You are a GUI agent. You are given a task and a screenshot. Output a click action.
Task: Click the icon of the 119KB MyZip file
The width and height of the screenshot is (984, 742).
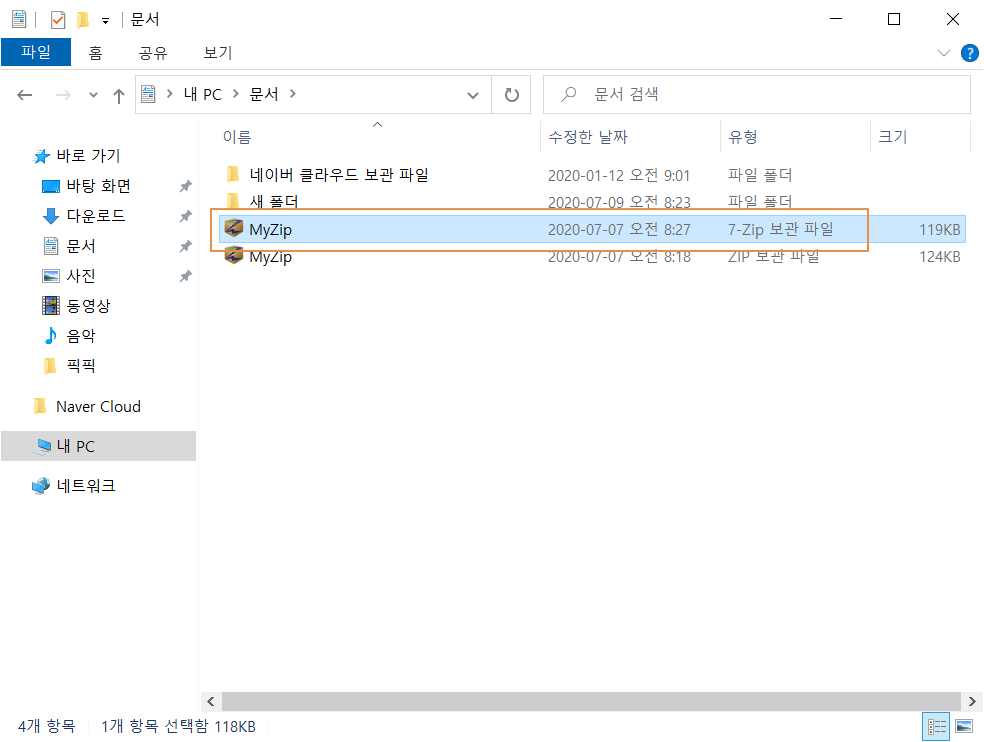(233, 228)
